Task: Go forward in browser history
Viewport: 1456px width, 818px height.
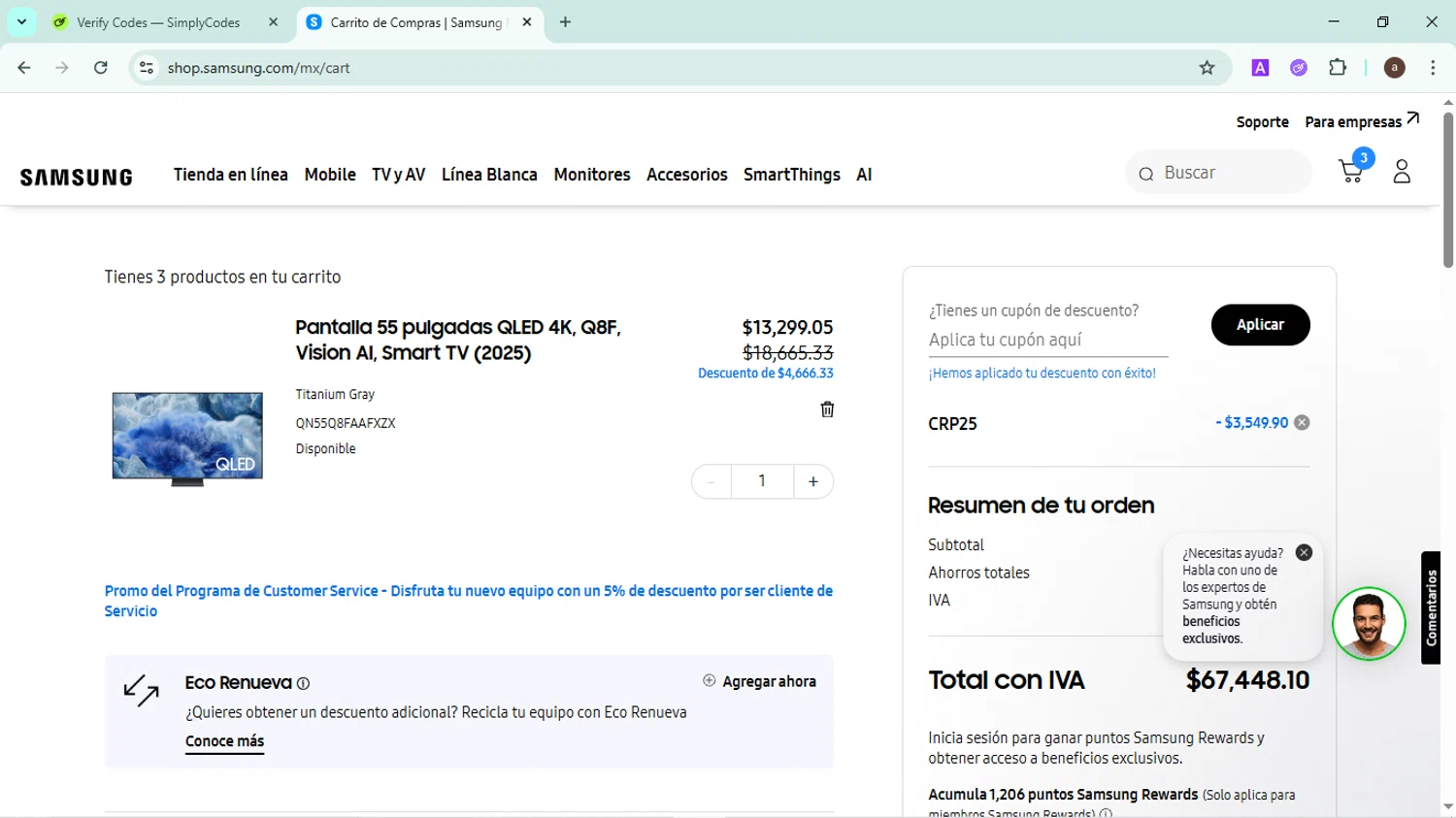Action: coord(62,68)
